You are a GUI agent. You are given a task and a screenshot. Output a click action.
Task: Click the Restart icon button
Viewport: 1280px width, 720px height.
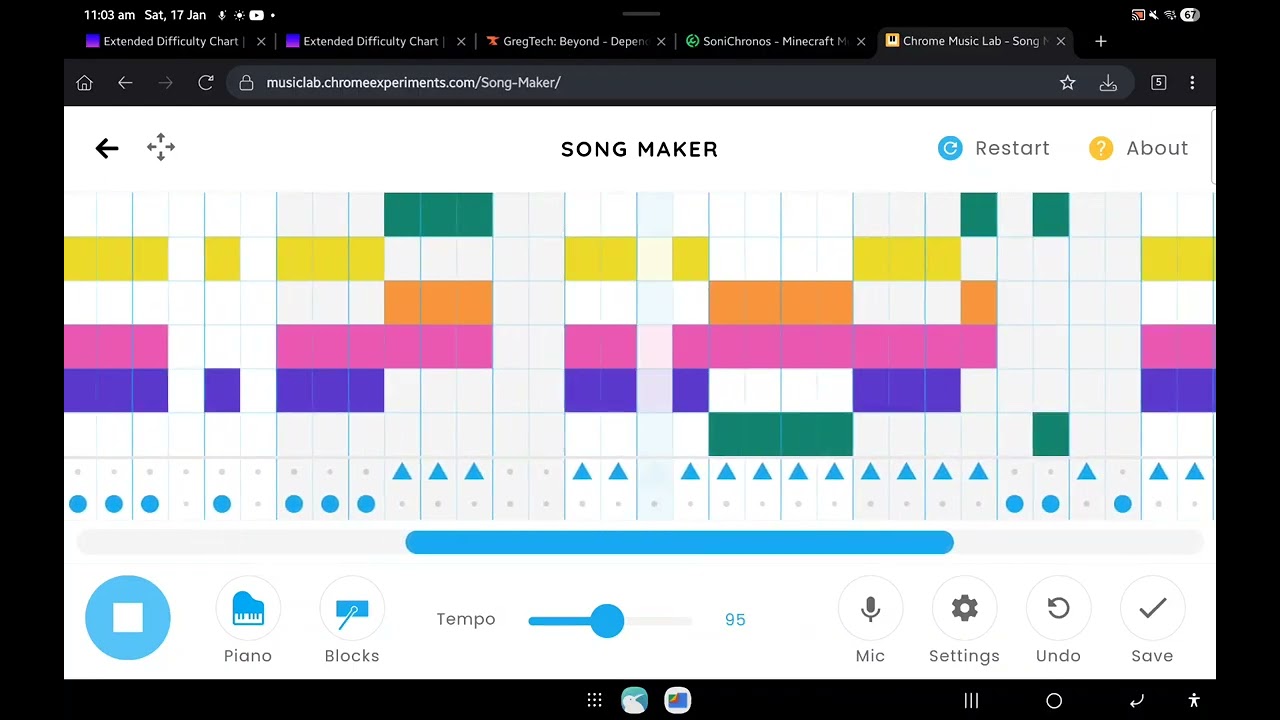coord(950,148)
